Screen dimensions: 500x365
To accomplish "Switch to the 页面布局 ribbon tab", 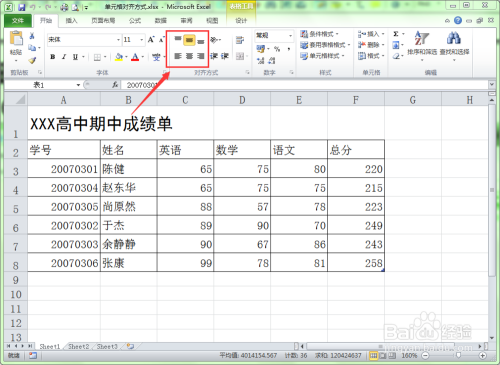I will [103, 21].
